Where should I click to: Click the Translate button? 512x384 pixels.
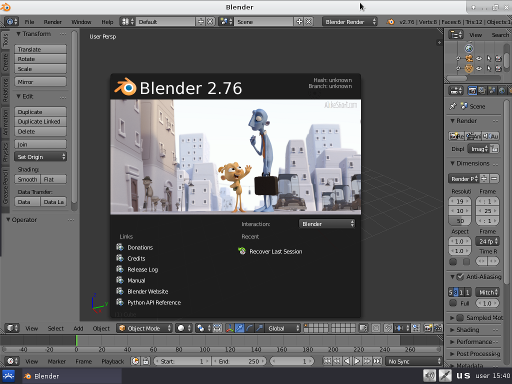pyautogui.click(x=40, y=49)
